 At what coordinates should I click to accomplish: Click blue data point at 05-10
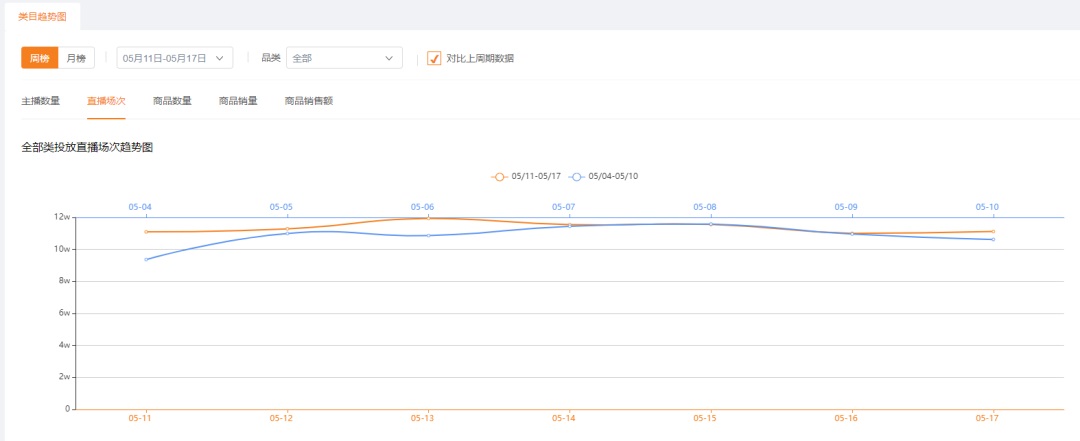click(x=993, y=239)
